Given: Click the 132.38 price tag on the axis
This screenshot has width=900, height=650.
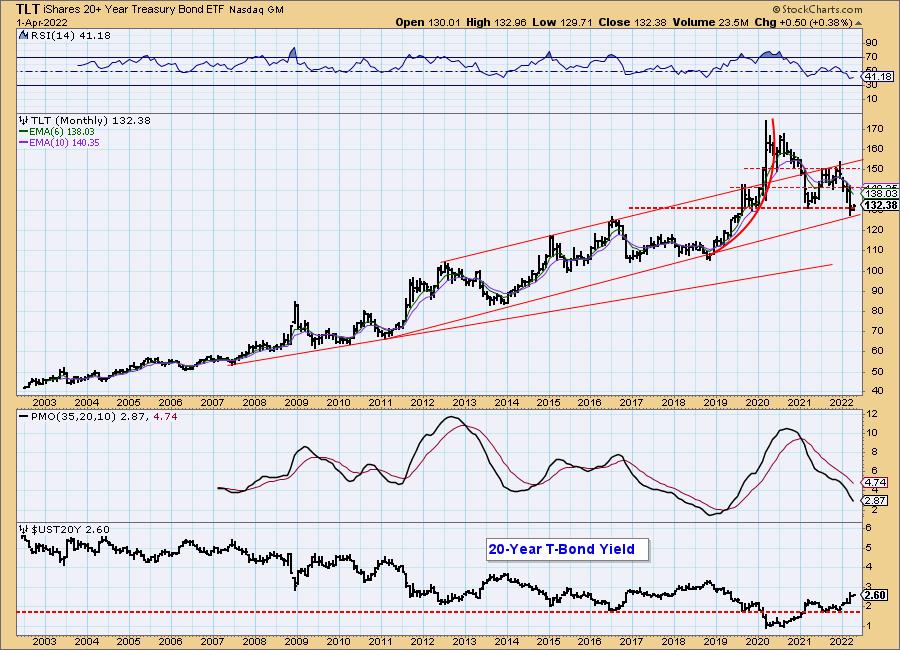Looking at the screenshot, I should 881,205.
